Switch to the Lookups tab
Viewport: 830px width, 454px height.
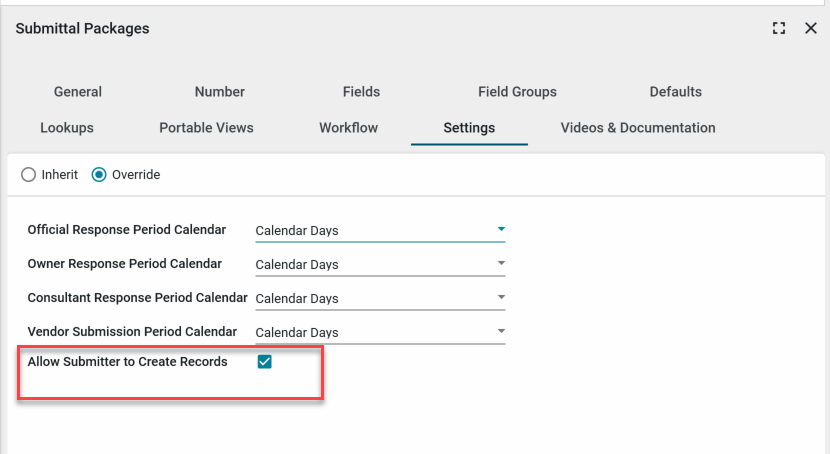click(x=67, y=128)
